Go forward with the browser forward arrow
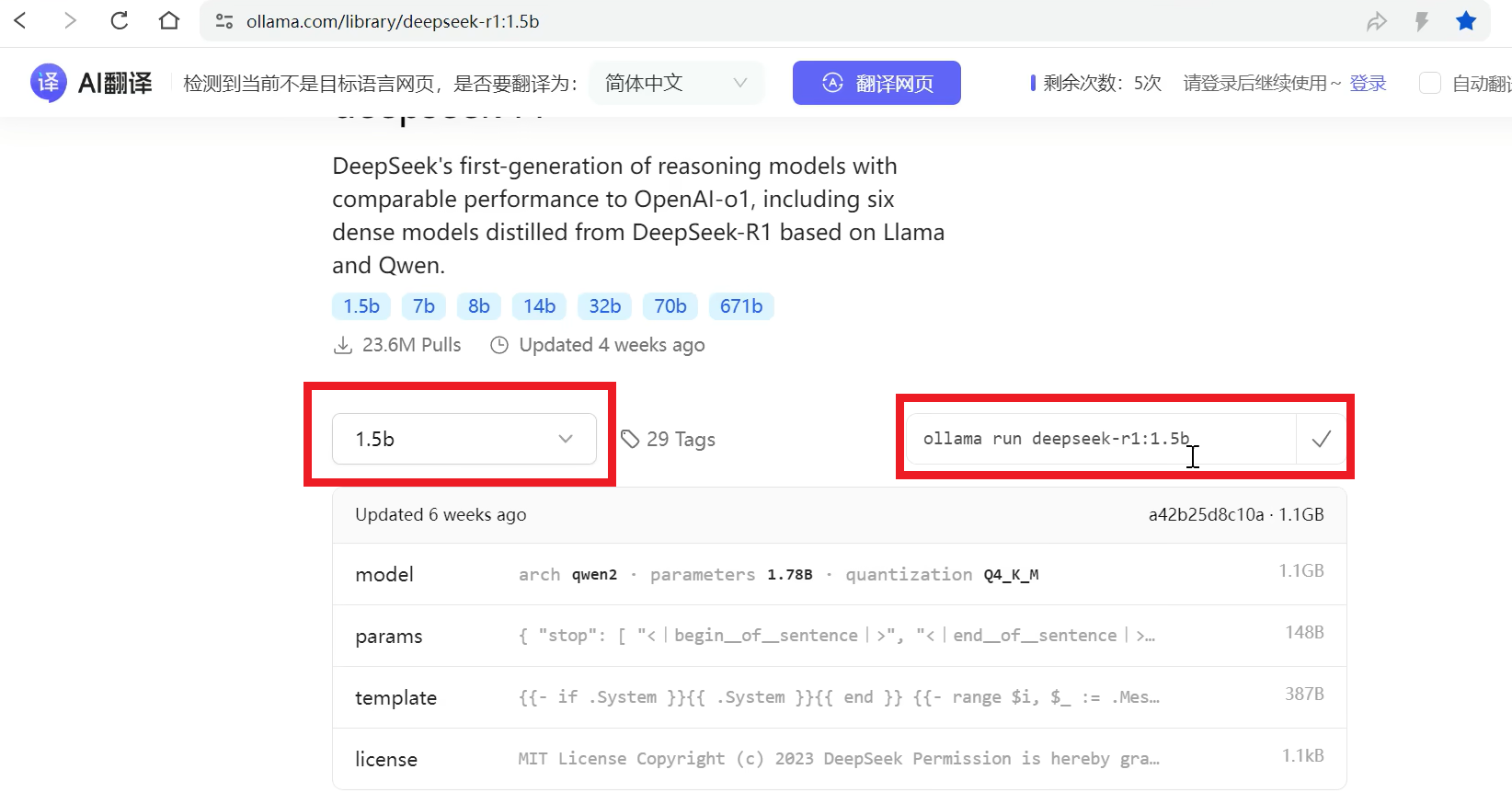This screenshot has width=1512, height=804. (x=70, y=20)
